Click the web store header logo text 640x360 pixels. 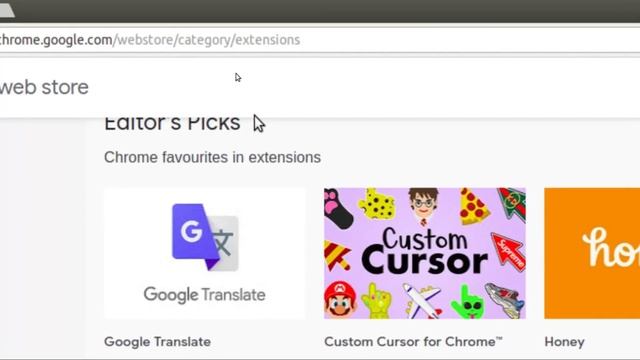[x=44, y=87]
